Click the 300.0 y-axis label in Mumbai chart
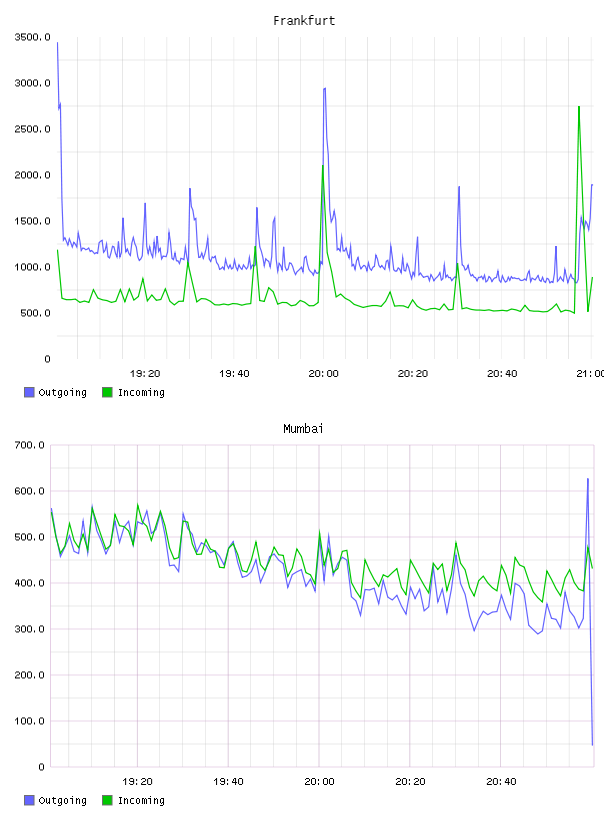Viewport: 608px width, 816px height. (x=30, y=629)
